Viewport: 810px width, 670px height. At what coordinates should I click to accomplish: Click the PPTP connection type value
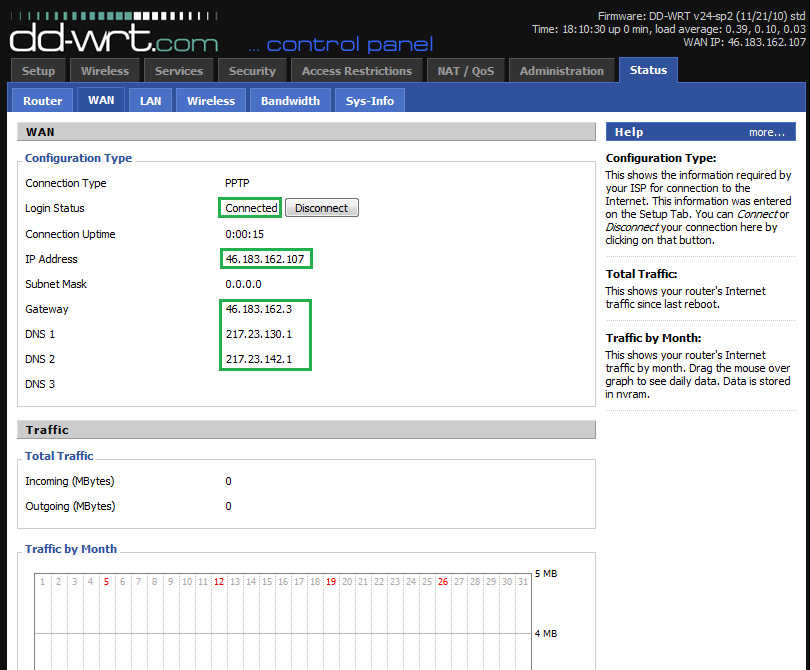click(x=237, y=183)
